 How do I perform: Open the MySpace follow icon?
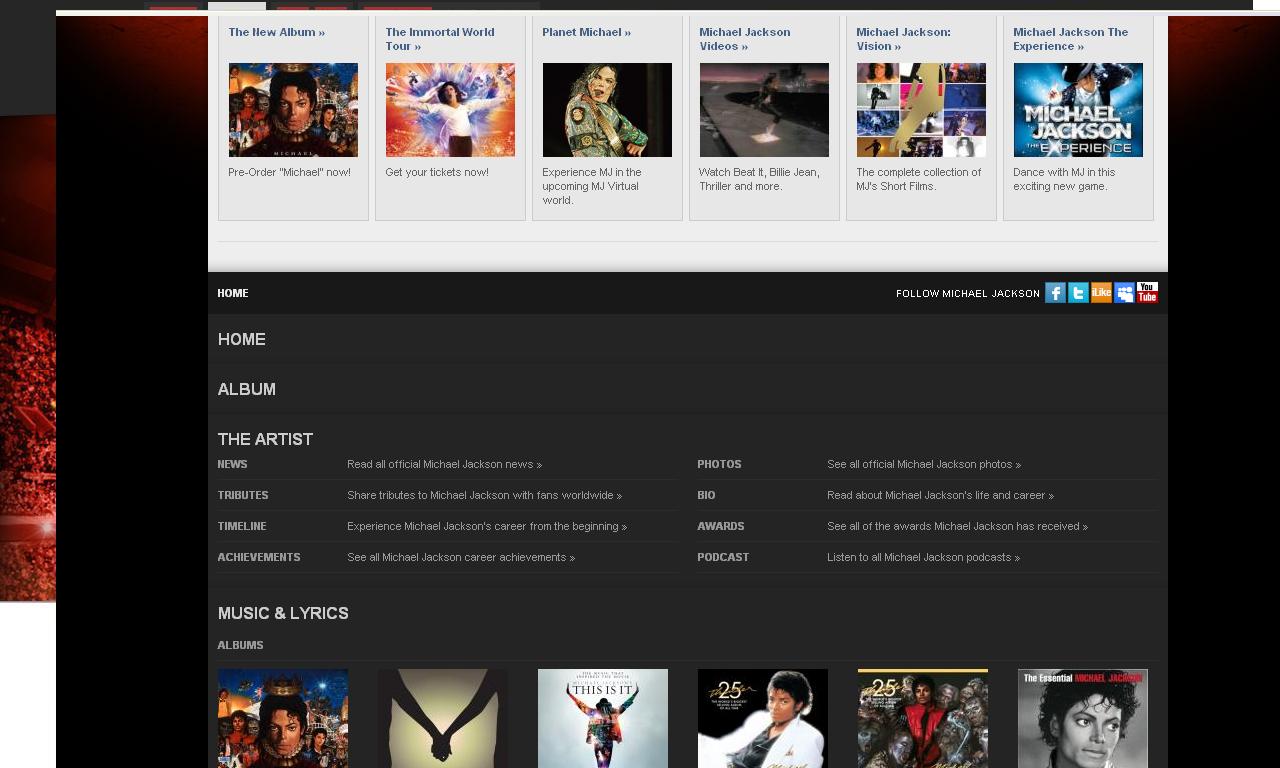click(1124, 293)
